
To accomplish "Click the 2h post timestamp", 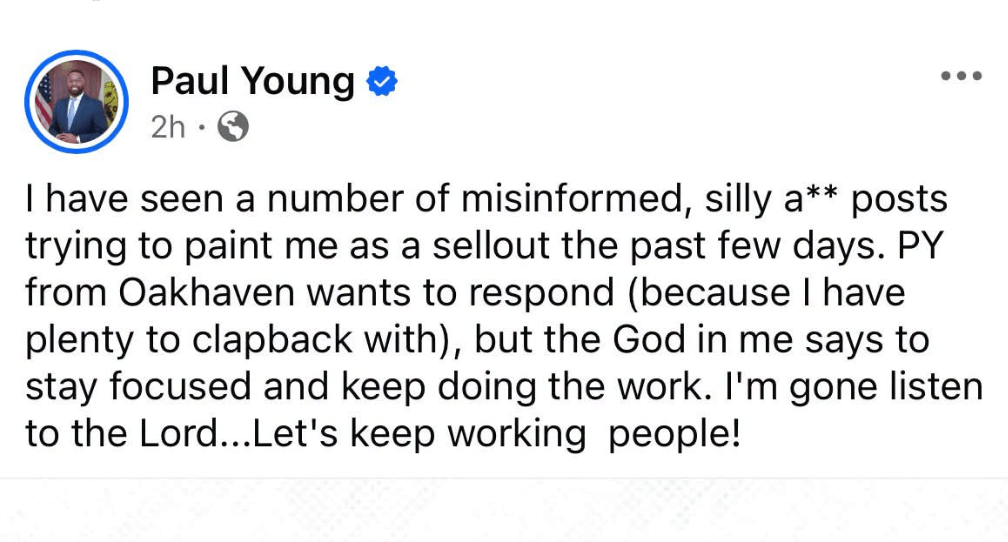I will tap(168, 127).
